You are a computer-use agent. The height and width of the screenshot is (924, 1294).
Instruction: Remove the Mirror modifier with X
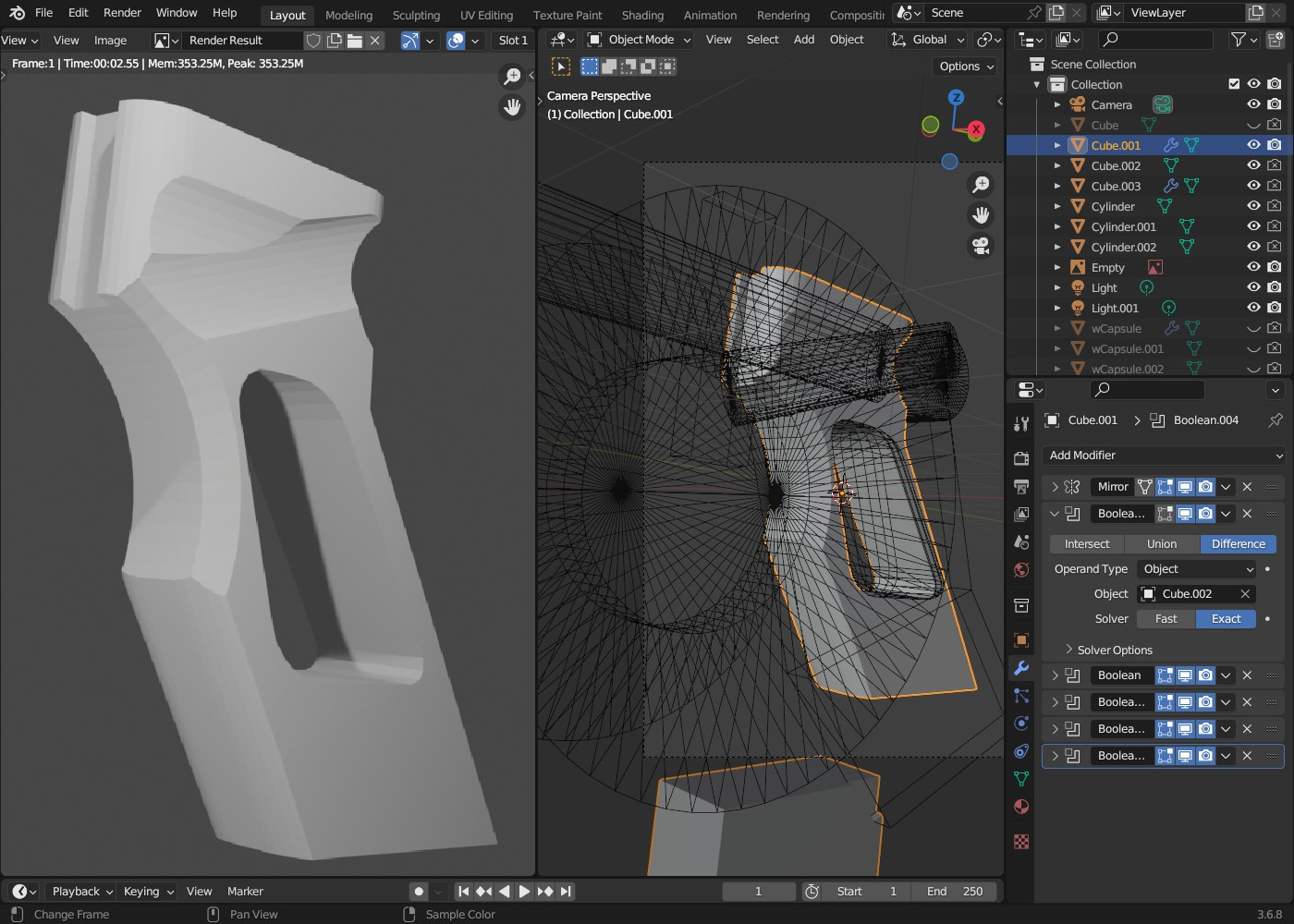click(1247, 486)
